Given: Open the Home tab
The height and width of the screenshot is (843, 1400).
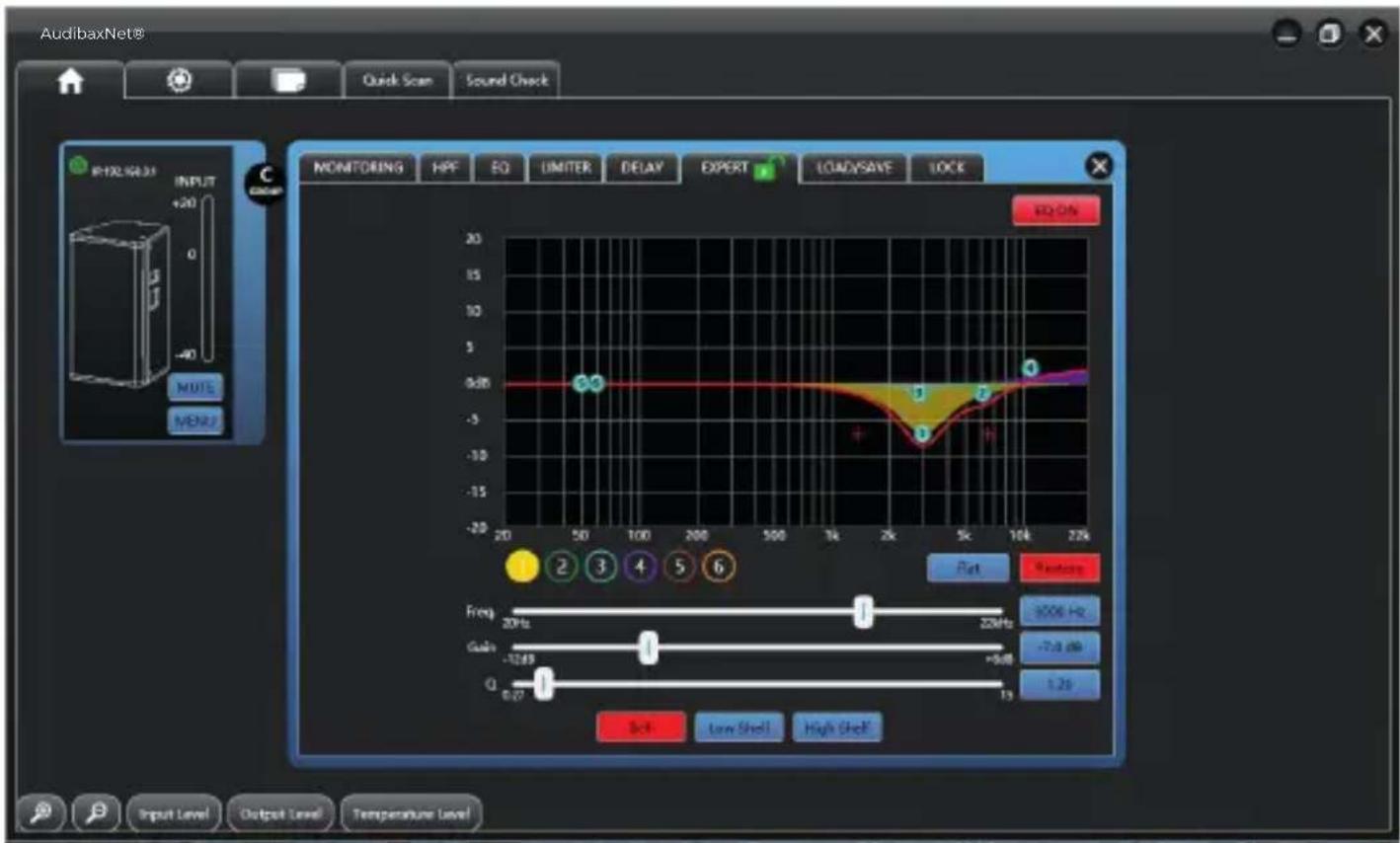Looking at the screenshot, I should pos(71,81).
